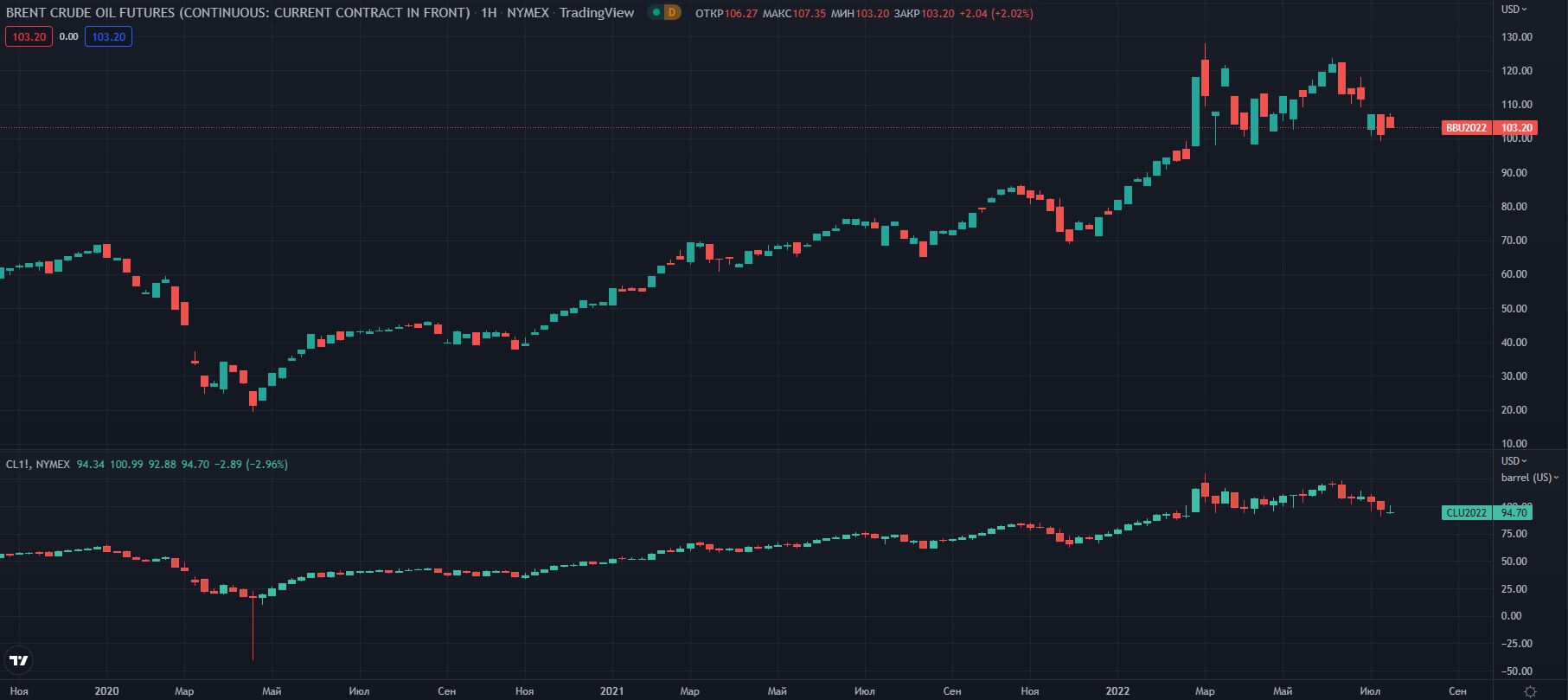
Task: Open the lower pane USD currency dropdown
Action: coord(1514,461)
